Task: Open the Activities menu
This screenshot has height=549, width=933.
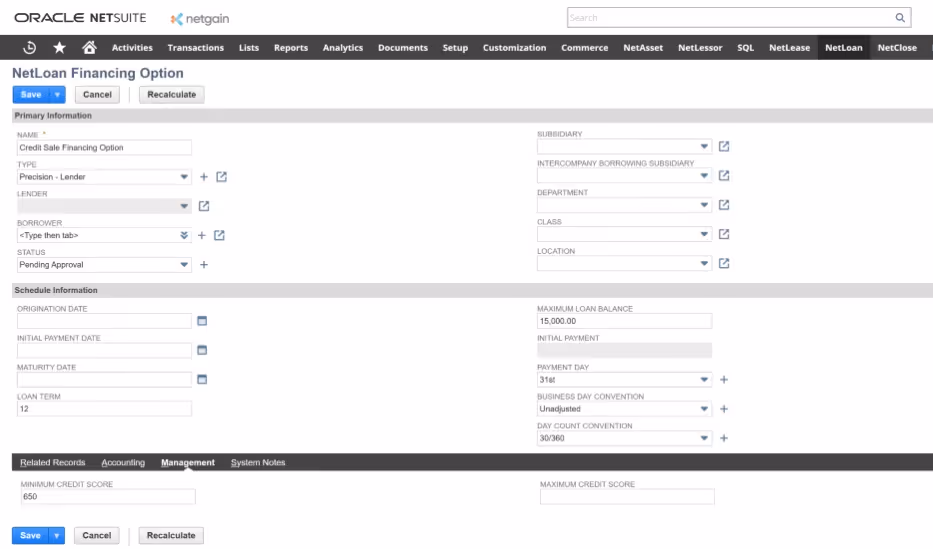Action: [132, 48]
